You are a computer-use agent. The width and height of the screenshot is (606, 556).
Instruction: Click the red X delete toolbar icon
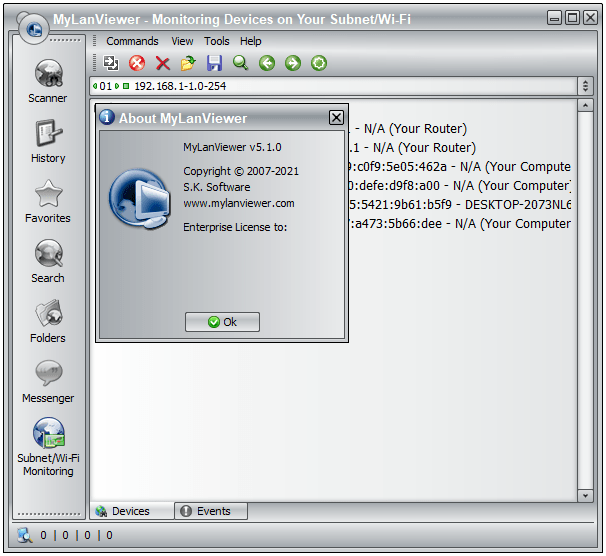pos(163,63)
